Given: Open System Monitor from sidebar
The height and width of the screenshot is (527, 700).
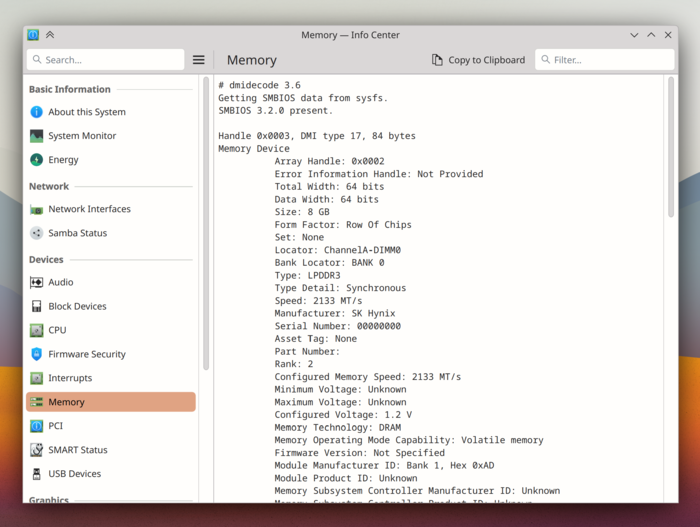Looking at the screenshot, I should tap(82, 136).
